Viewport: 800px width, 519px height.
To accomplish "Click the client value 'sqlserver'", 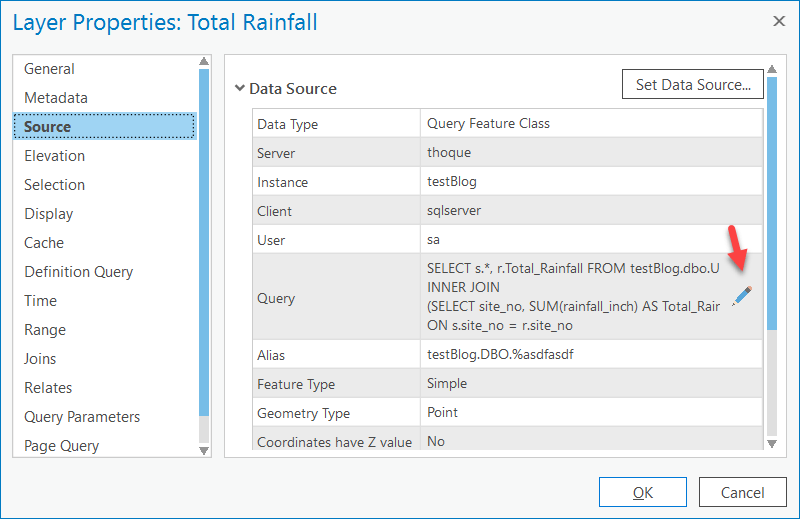I will coord(454,211).
